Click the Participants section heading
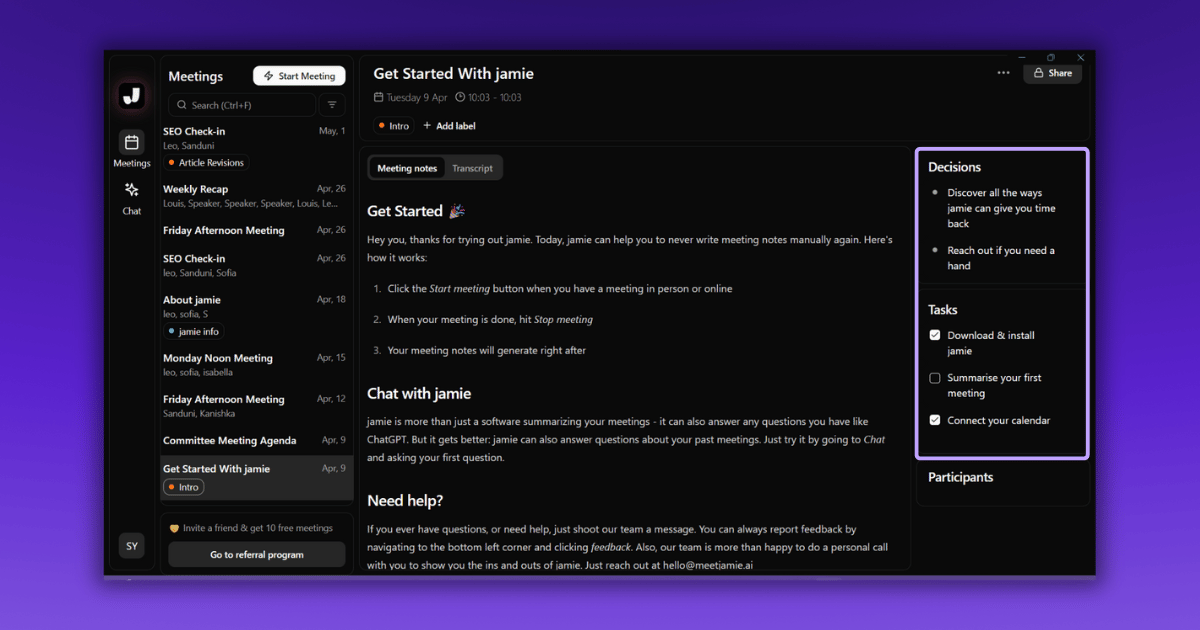 click(x=960, y=477)
